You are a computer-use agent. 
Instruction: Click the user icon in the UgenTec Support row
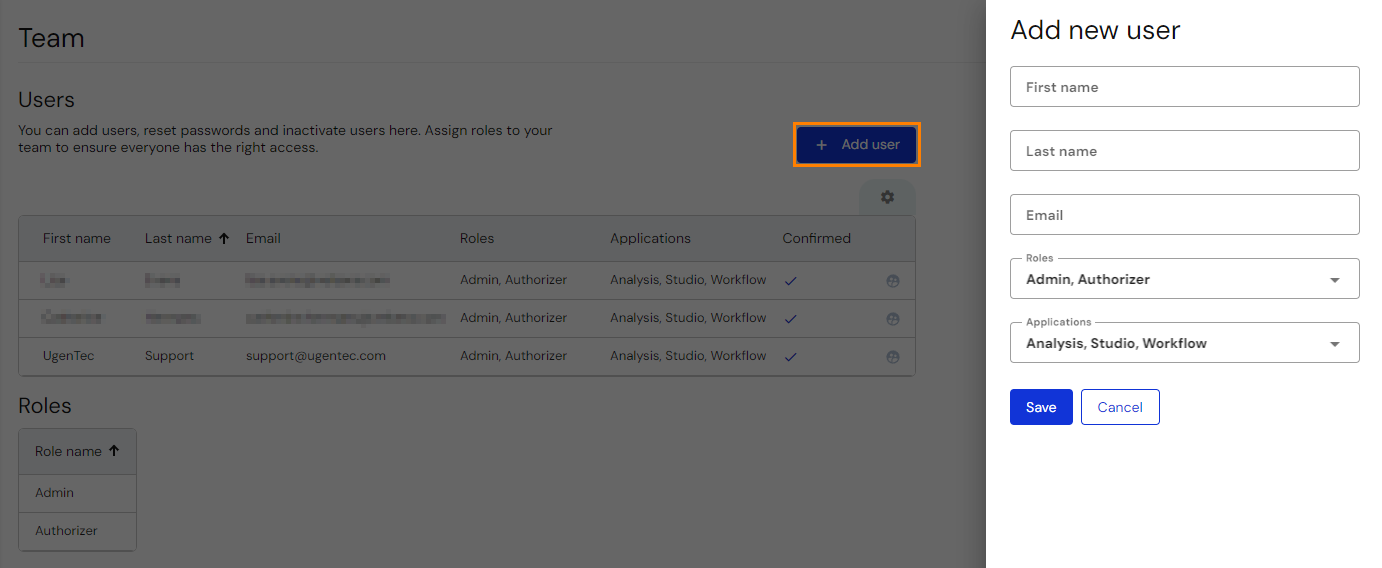tap(893, 357)
